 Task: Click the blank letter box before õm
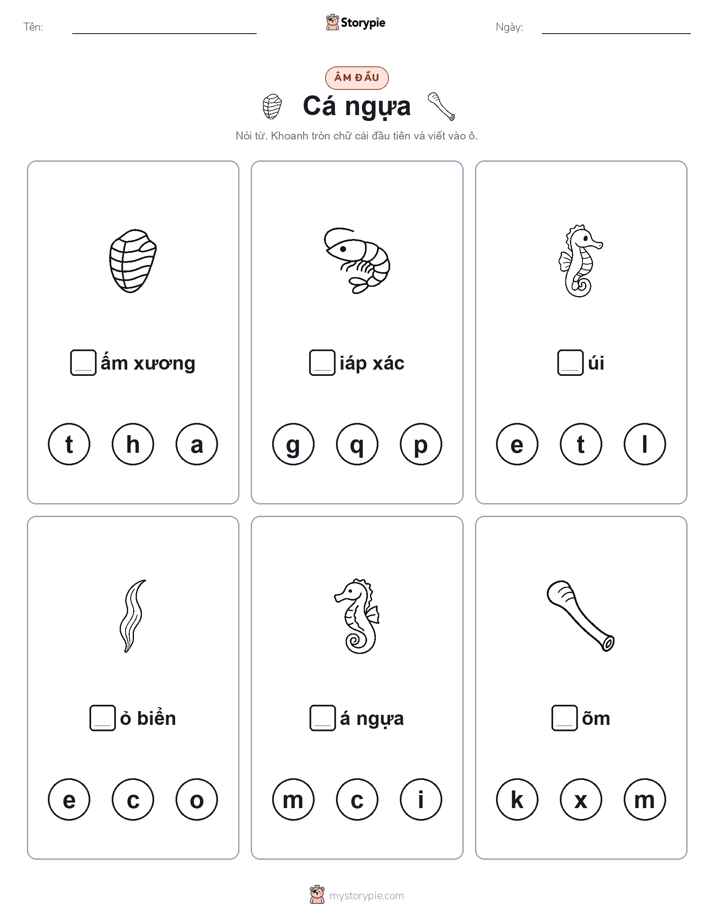[564, 718]
